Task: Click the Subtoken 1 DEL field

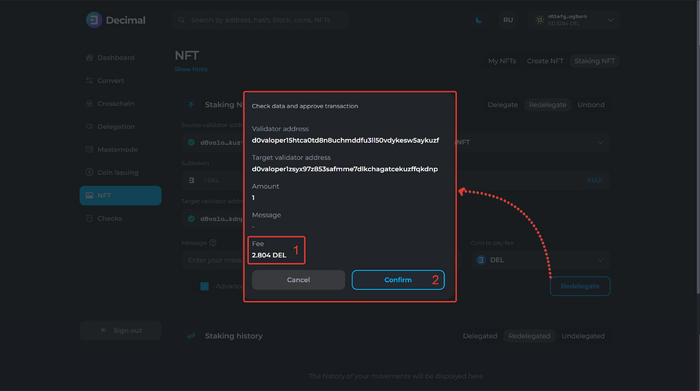Action: [x=212, y=180]
